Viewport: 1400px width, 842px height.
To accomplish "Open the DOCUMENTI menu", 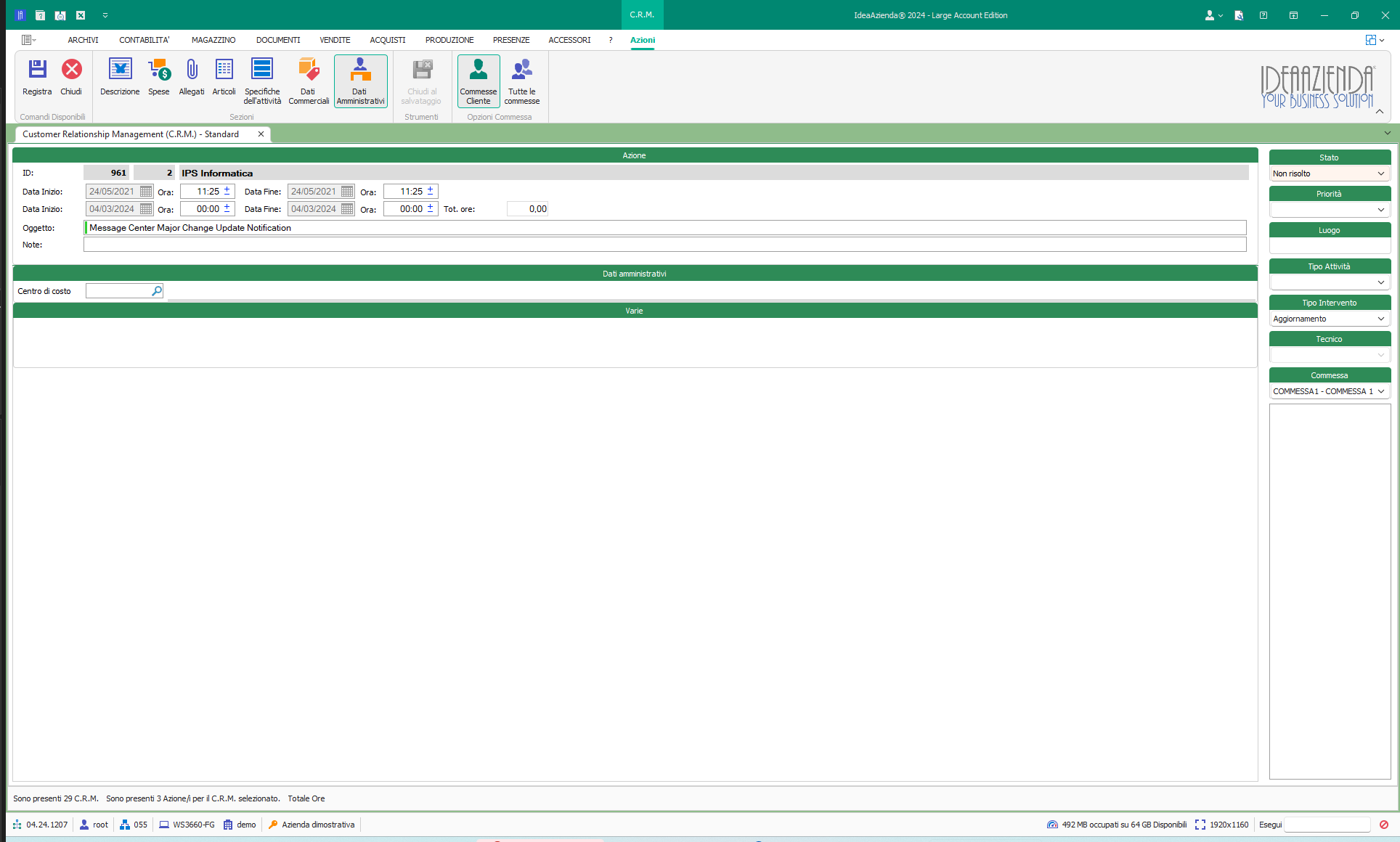I will click(x=278, y=41).
